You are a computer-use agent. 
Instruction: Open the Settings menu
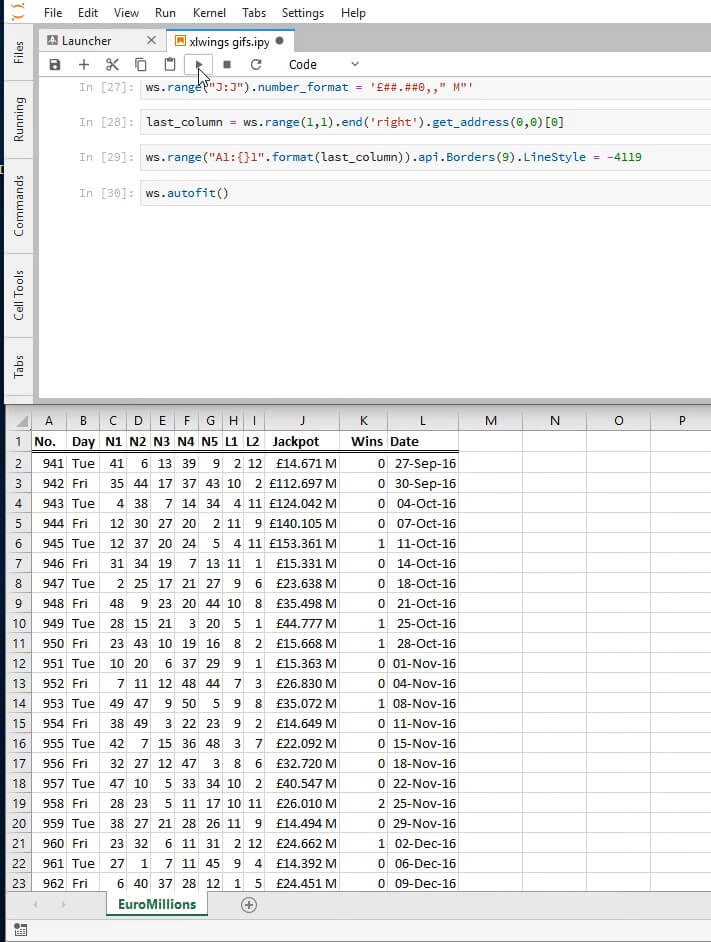point(302,13)
